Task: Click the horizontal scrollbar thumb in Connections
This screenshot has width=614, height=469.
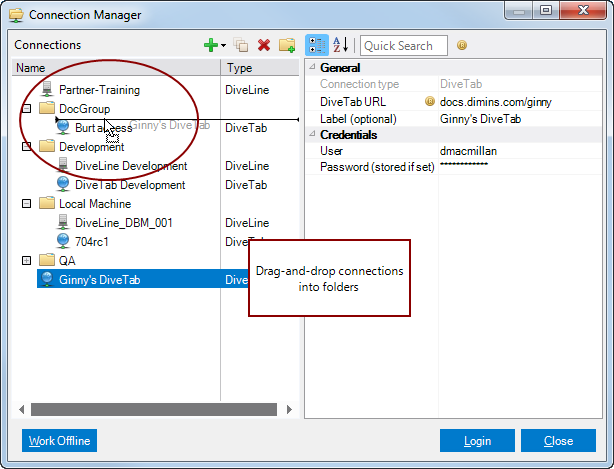Action: click(x=154, y=409)
